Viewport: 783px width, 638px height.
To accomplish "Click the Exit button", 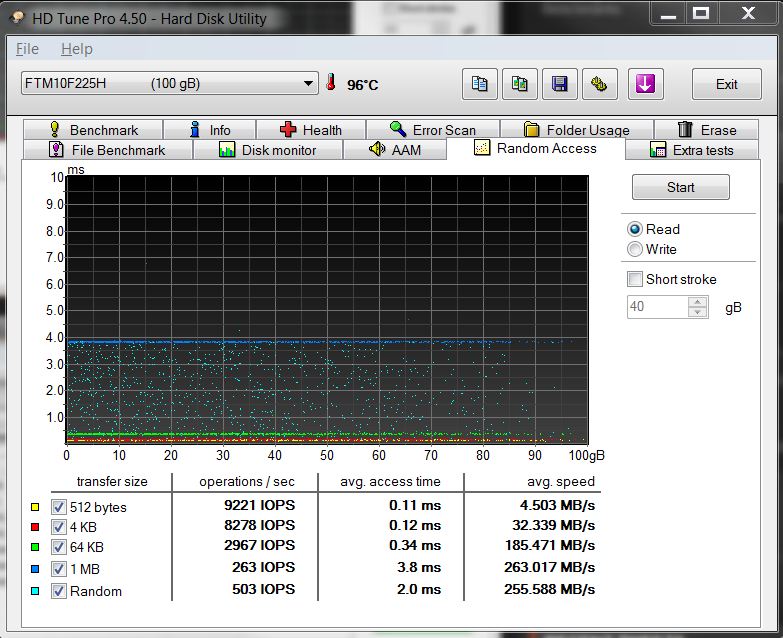I will pyautogui.click(x=727, y=84).
